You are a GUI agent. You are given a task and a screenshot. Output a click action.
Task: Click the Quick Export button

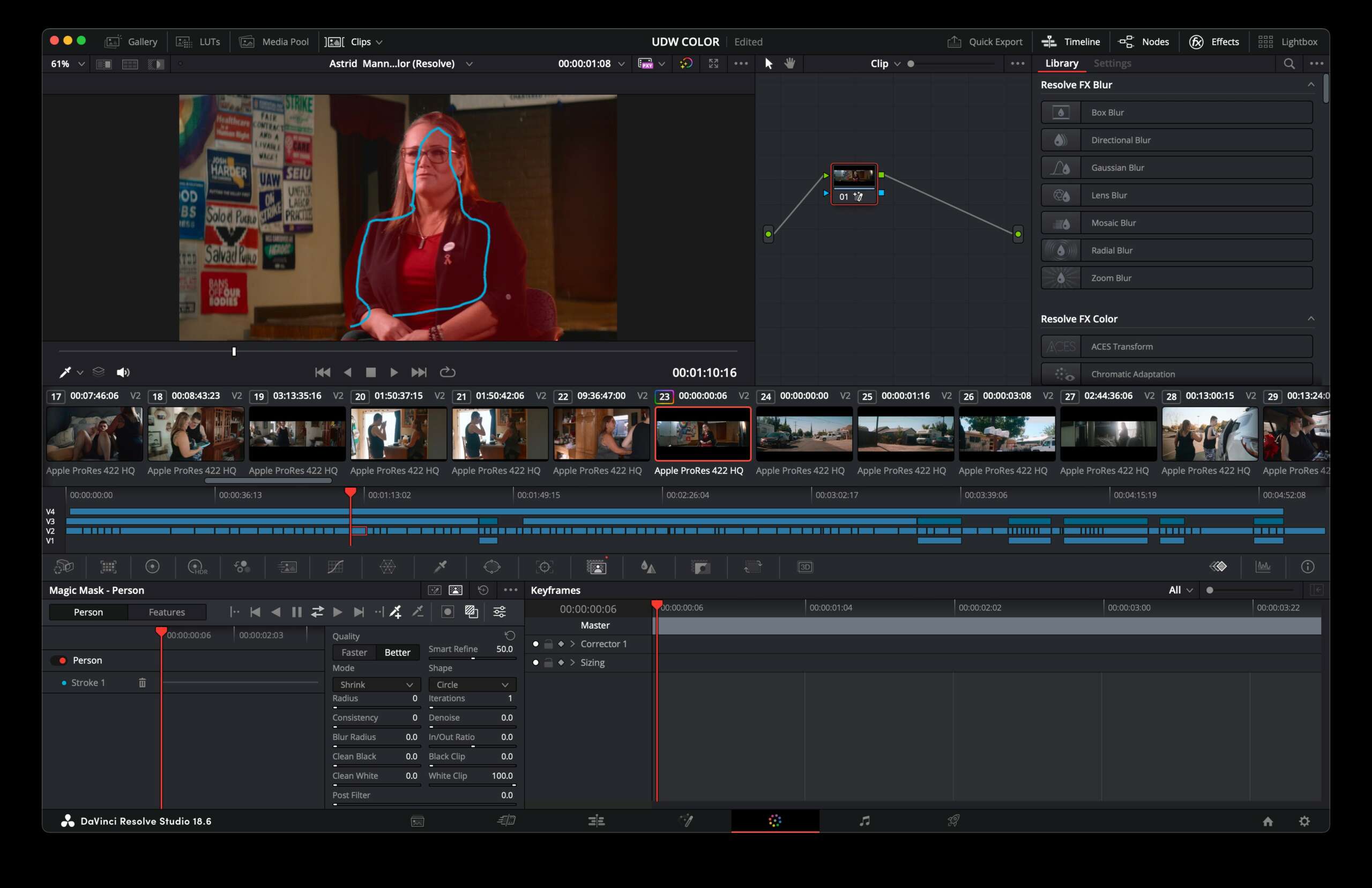(x=985, y=41)
